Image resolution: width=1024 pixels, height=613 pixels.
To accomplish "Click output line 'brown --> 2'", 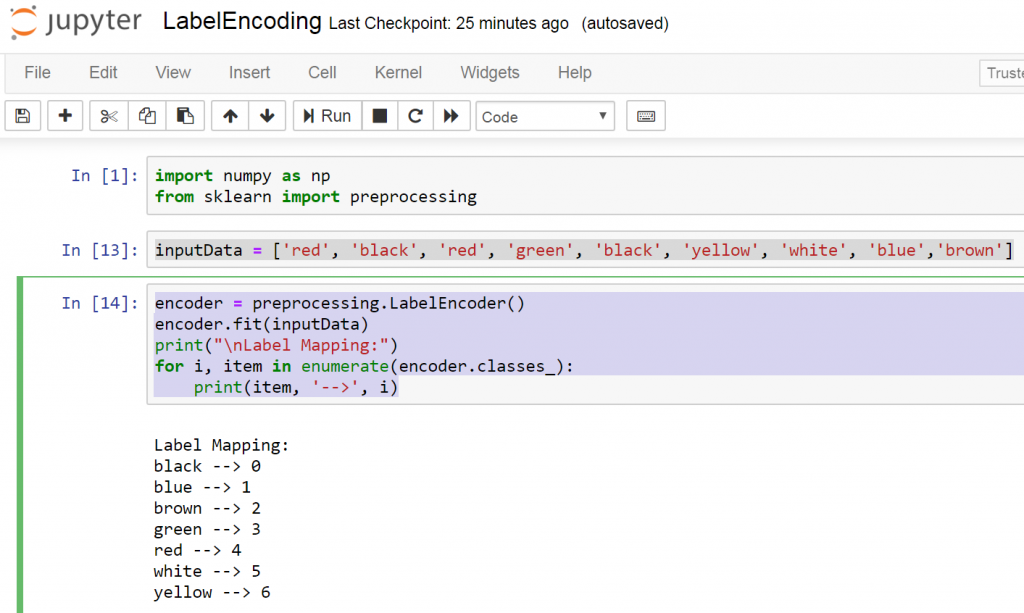I will (x=207, y=508).
